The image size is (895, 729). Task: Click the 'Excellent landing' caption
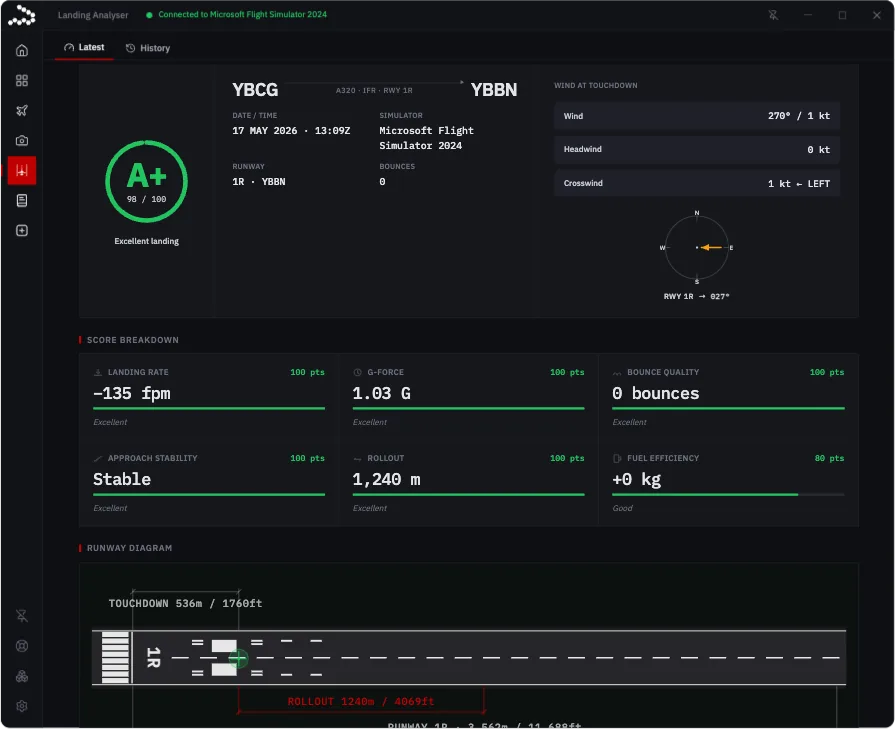[146, 241]
